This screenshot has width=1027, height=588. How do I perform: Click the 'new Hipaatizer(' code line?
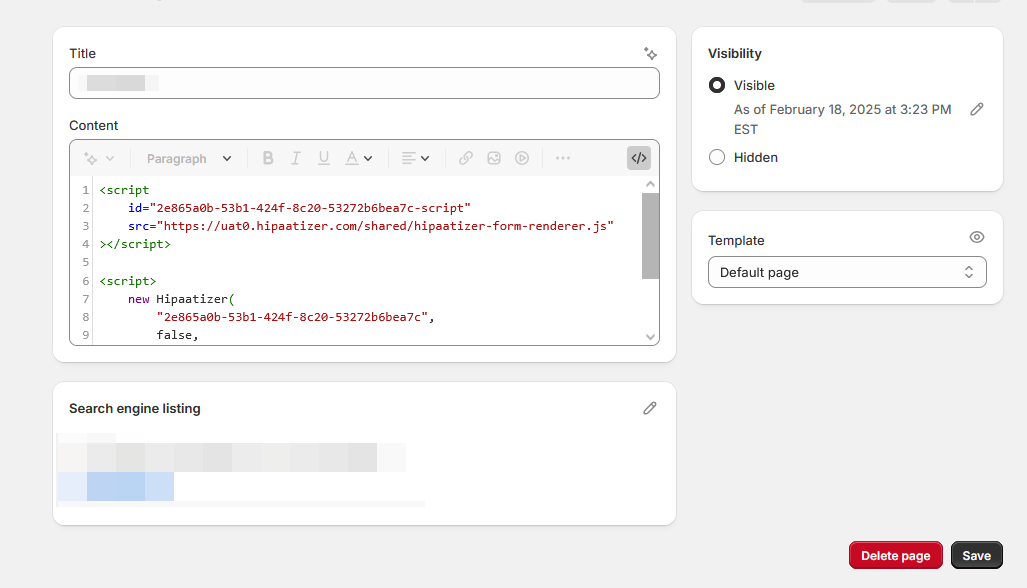point(181,299)
